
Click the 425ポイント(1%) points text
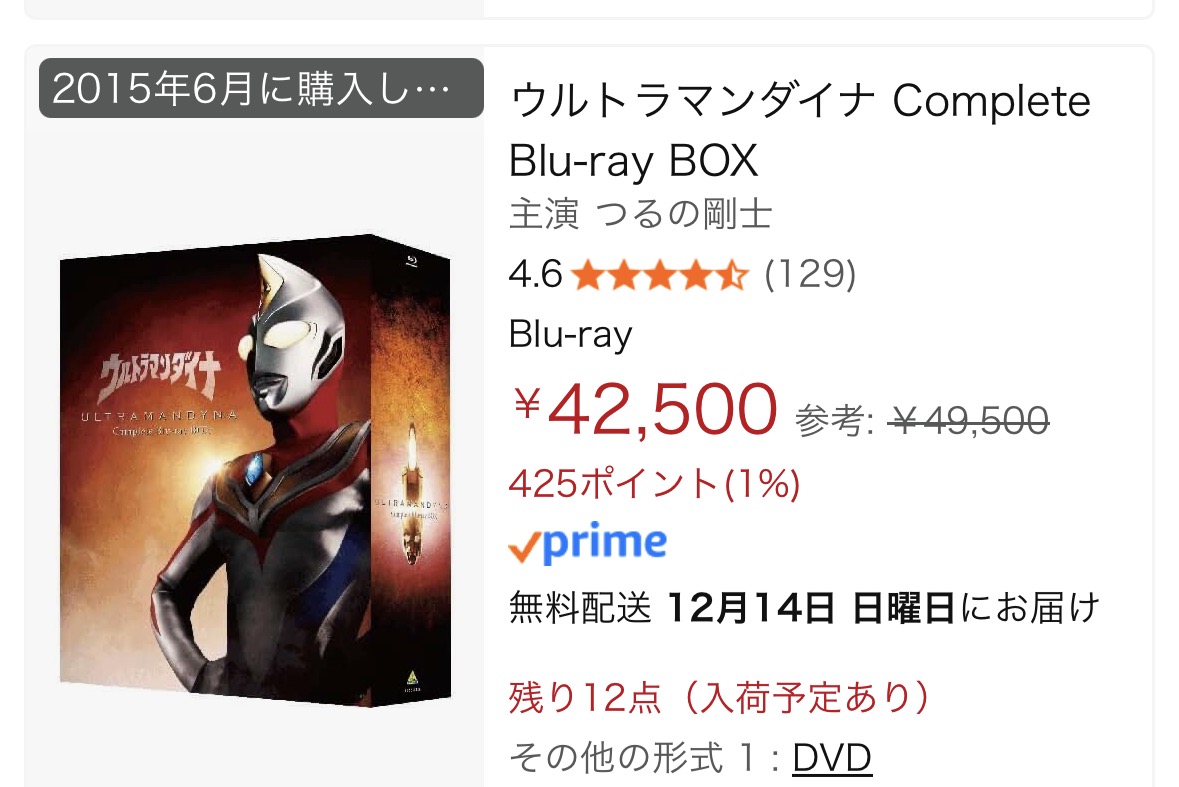pos(654,483)
